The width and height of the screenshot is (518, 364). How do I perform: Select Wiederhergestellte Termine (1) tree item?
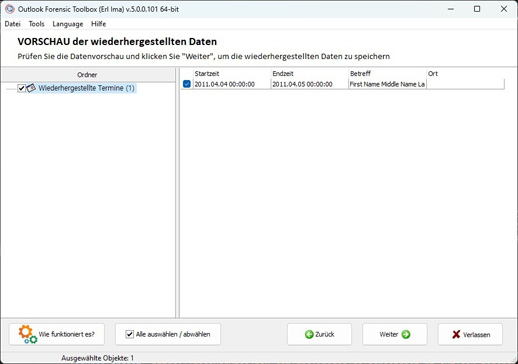tap(86, 88)
